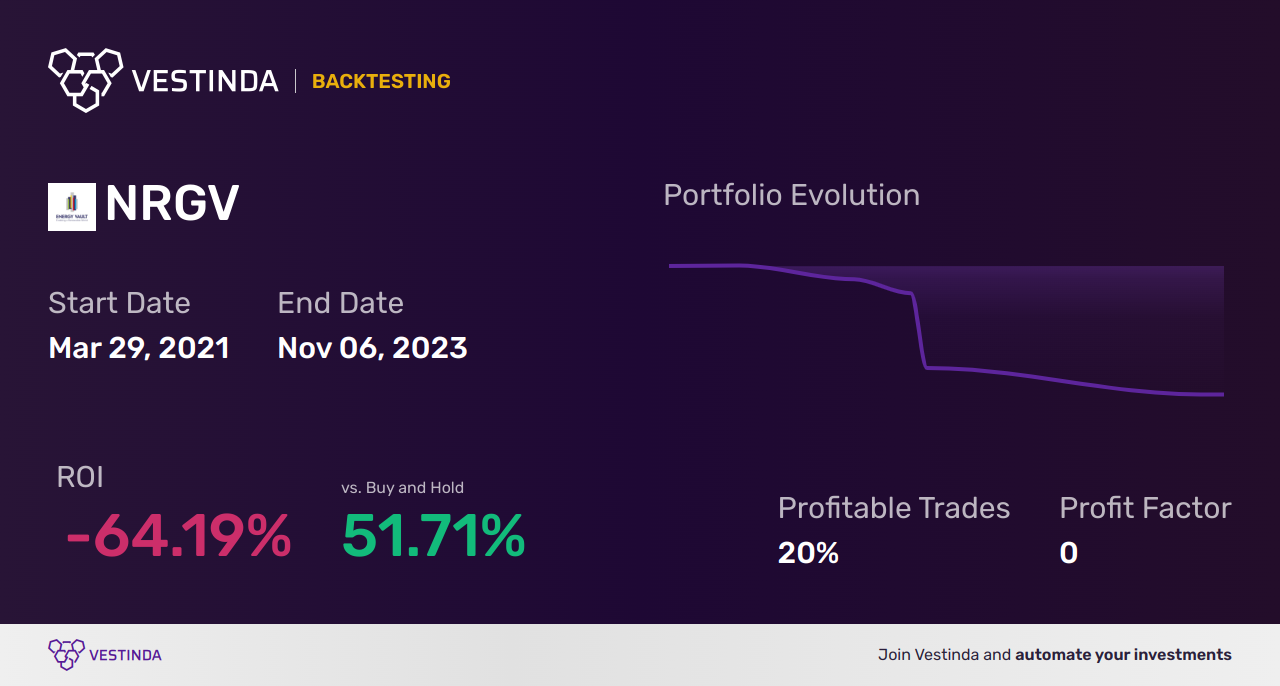
Task: Click the Join Vestinda and automate your investments link
Action: click(1054, 655)
